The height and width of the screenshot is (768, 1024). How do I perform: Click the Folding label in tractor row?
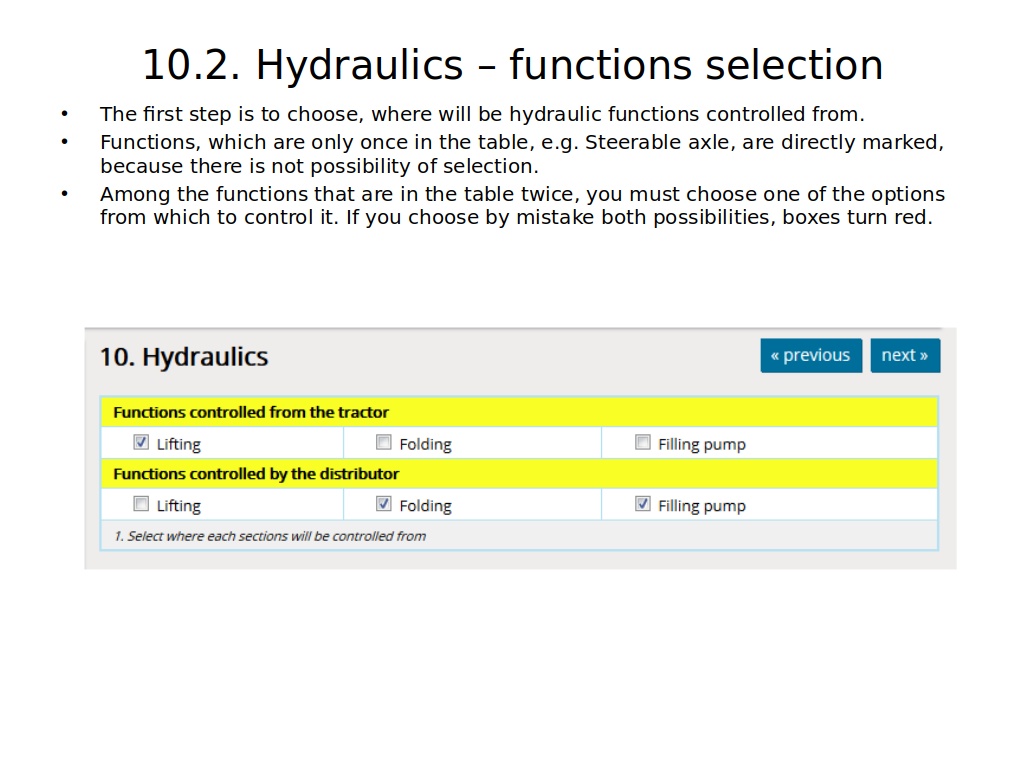click(x=425, y=444)
